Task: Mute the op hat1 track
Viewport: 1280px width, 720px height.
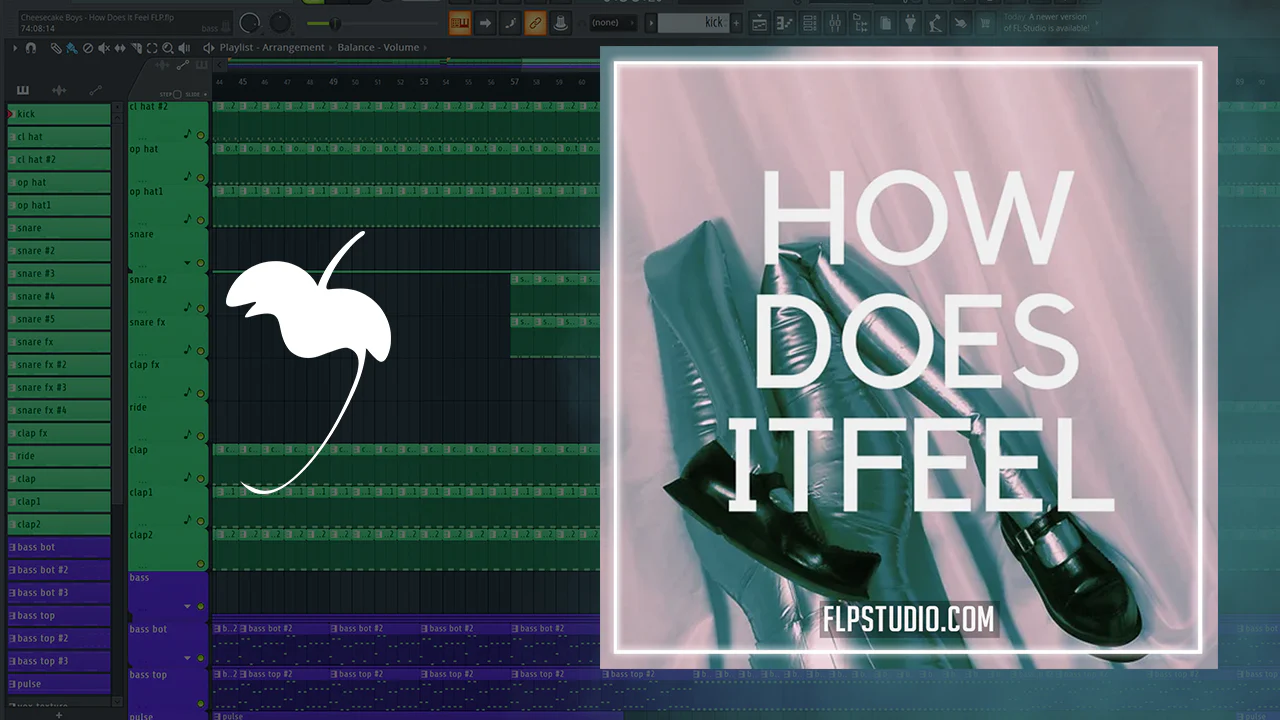Action: (x=201, y=221)
